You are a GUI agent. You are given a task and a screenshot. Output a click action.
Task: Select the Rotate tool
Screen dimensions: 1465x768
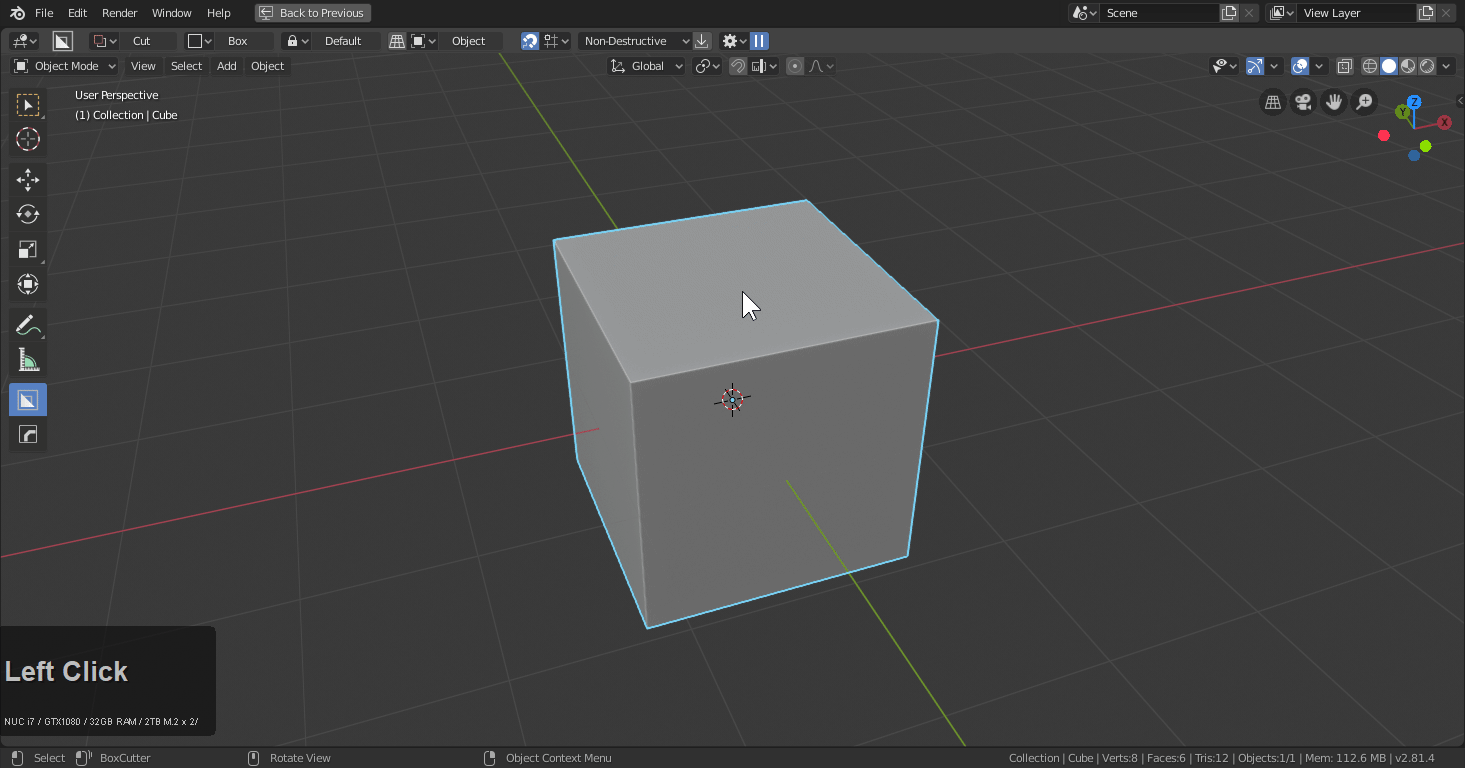(x=28, y=214)
